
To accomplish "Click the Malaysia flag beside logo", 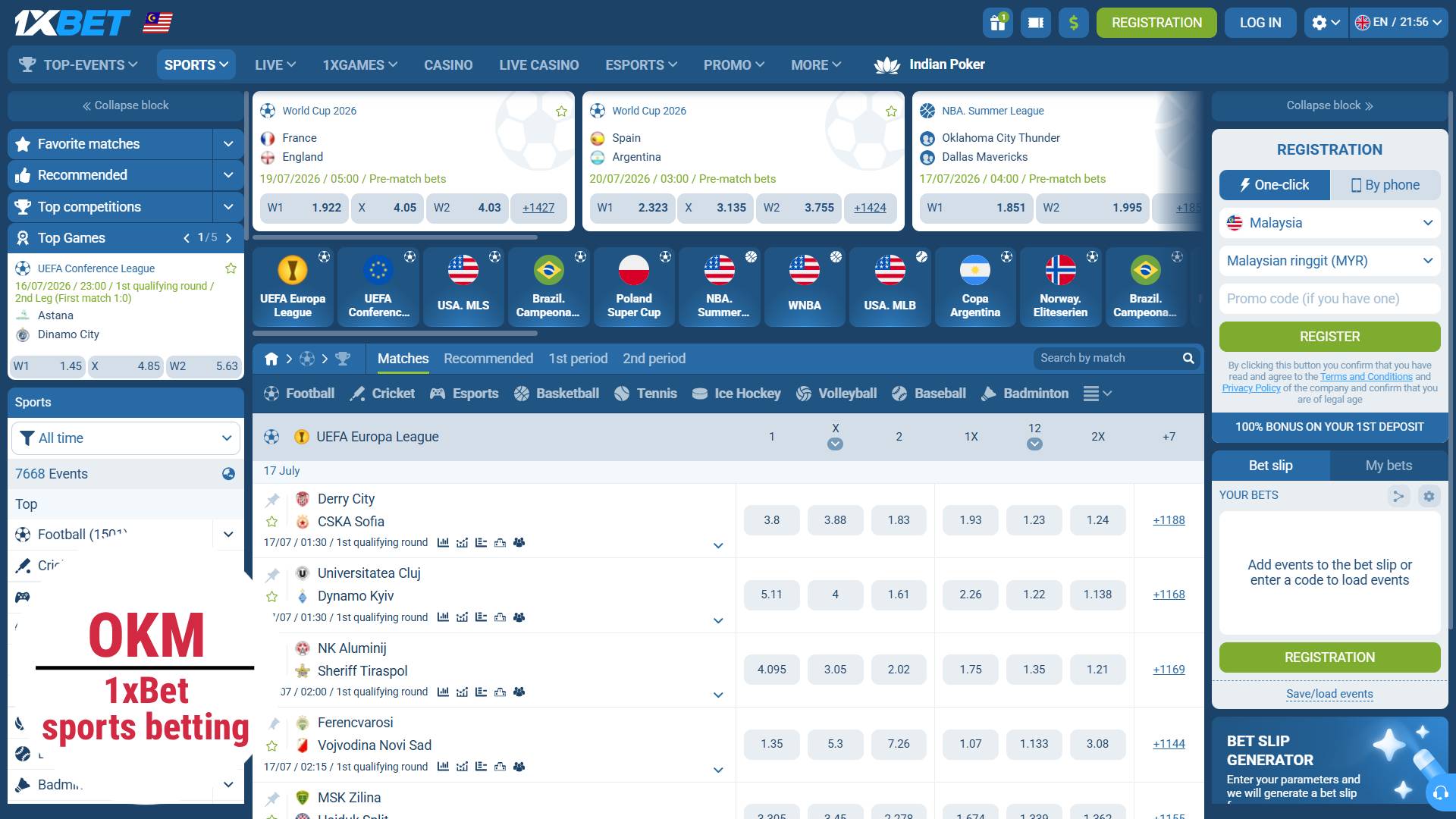I will (158, 23).
